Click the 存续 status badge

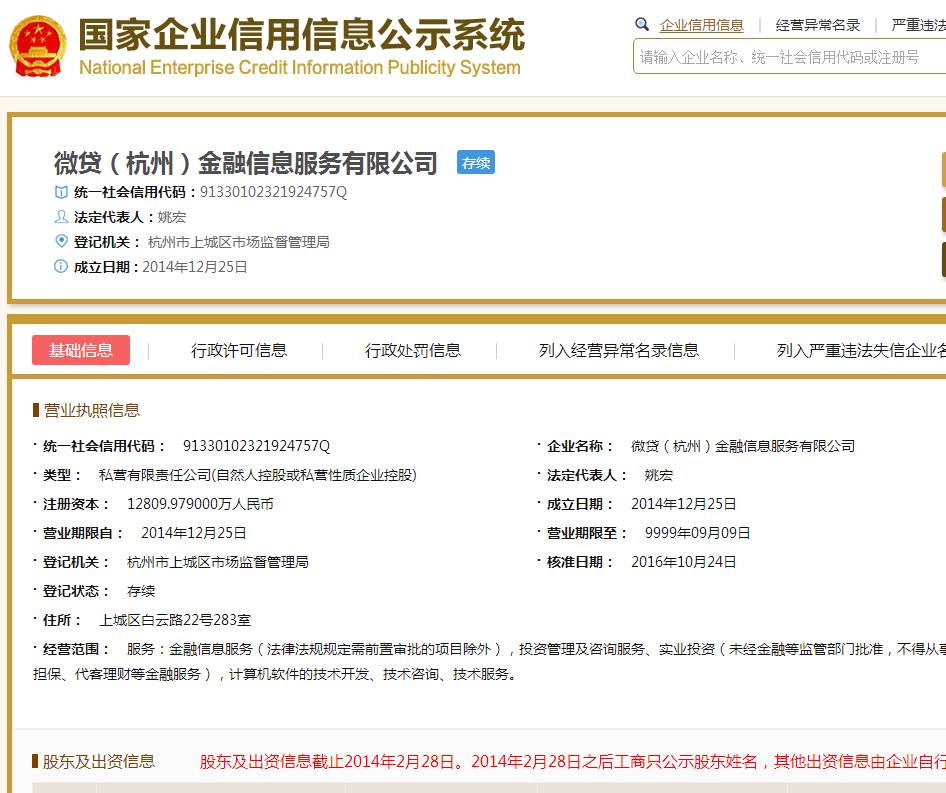pyautogui.click(x=476, y=162)
